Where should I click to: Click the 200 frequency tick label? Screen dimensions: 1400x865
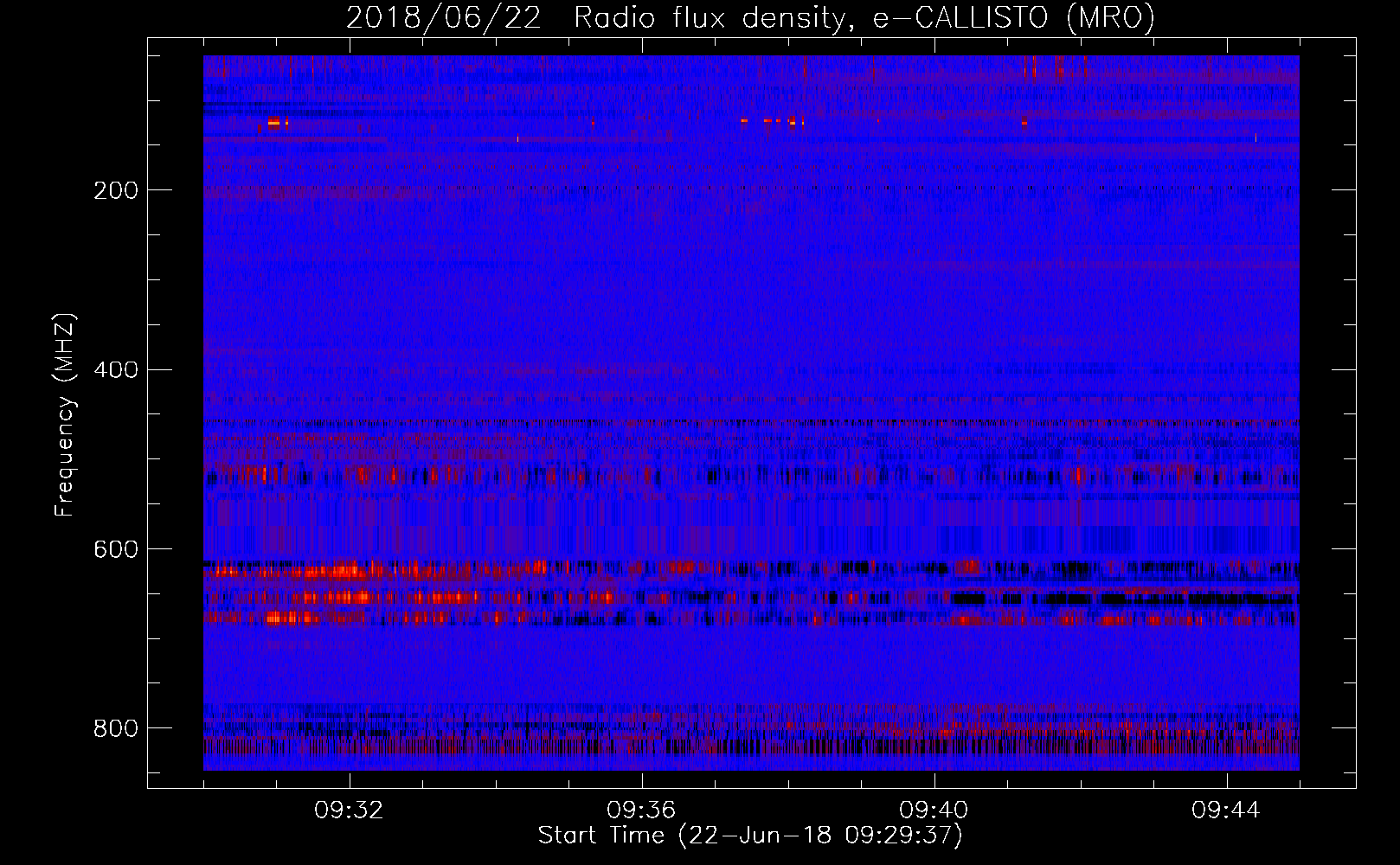pos(116,190)
